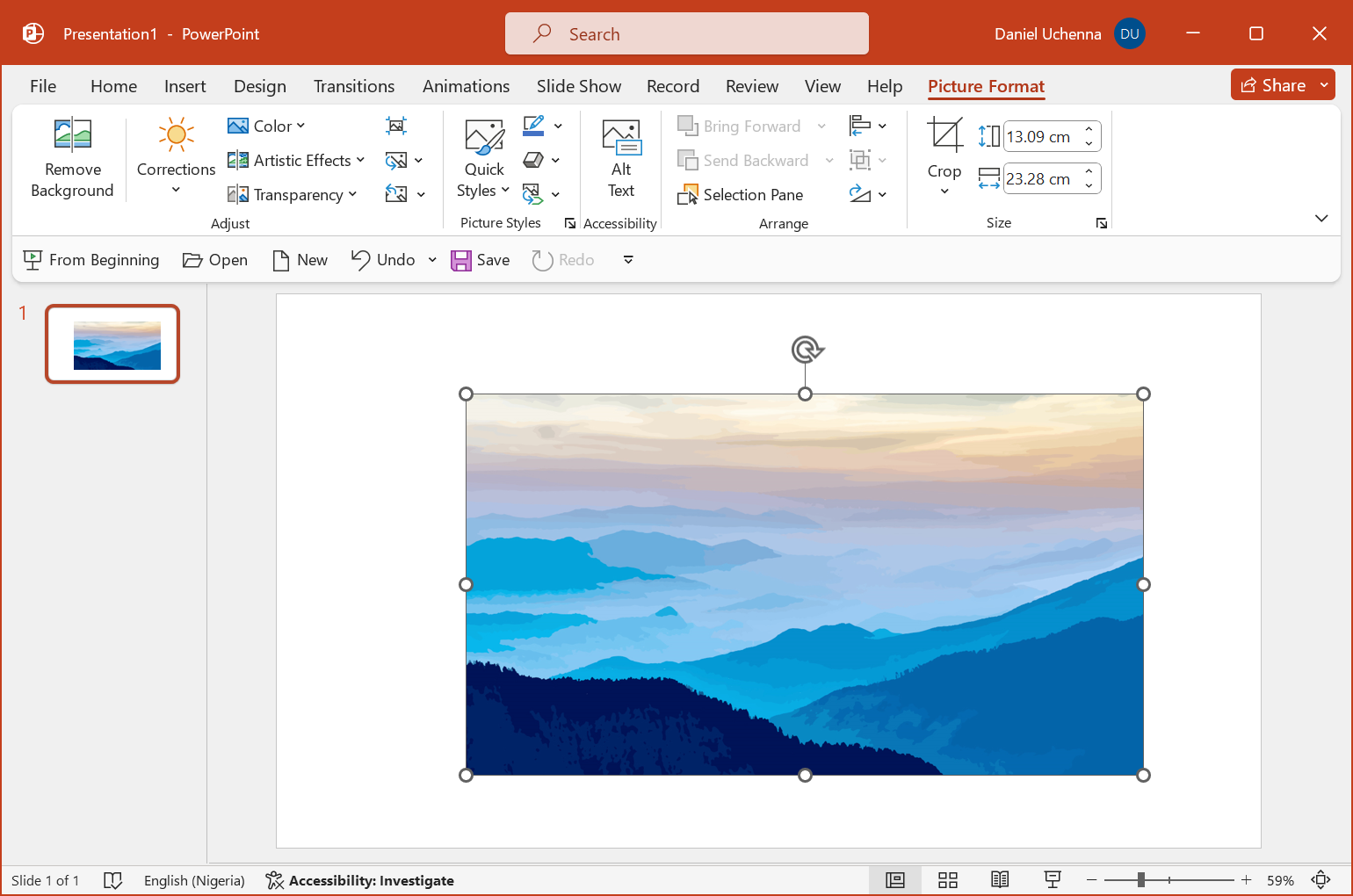Image resolution: width=1353 pixels, height=896 pixels.
Task: Click the Save icon in quick toolbar
Action: click(461, 260)
